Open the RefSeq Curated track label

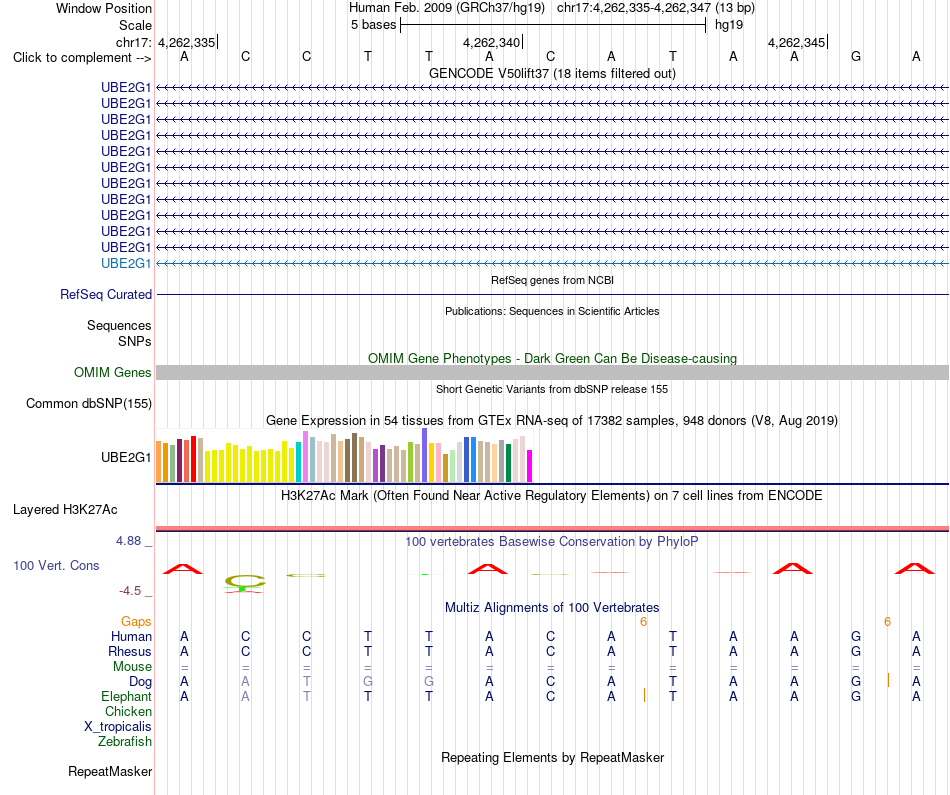(106, 294)
